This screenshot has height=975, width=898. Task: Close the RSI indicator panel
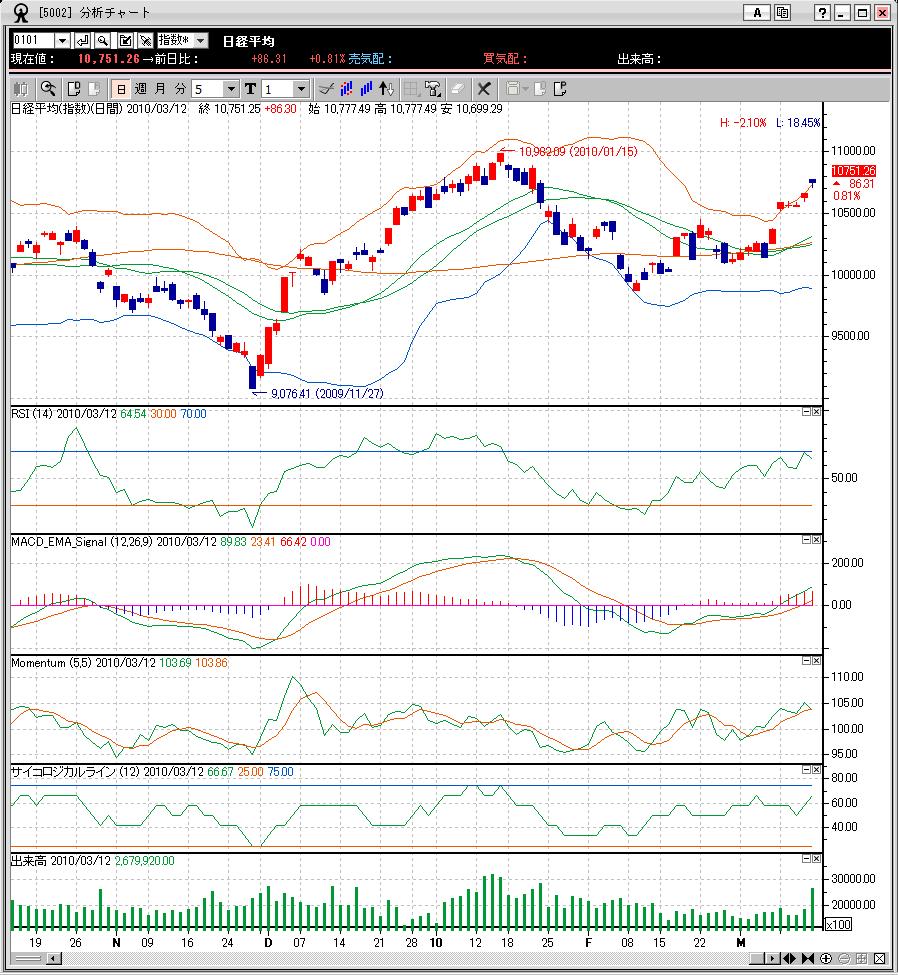[816, 412]
